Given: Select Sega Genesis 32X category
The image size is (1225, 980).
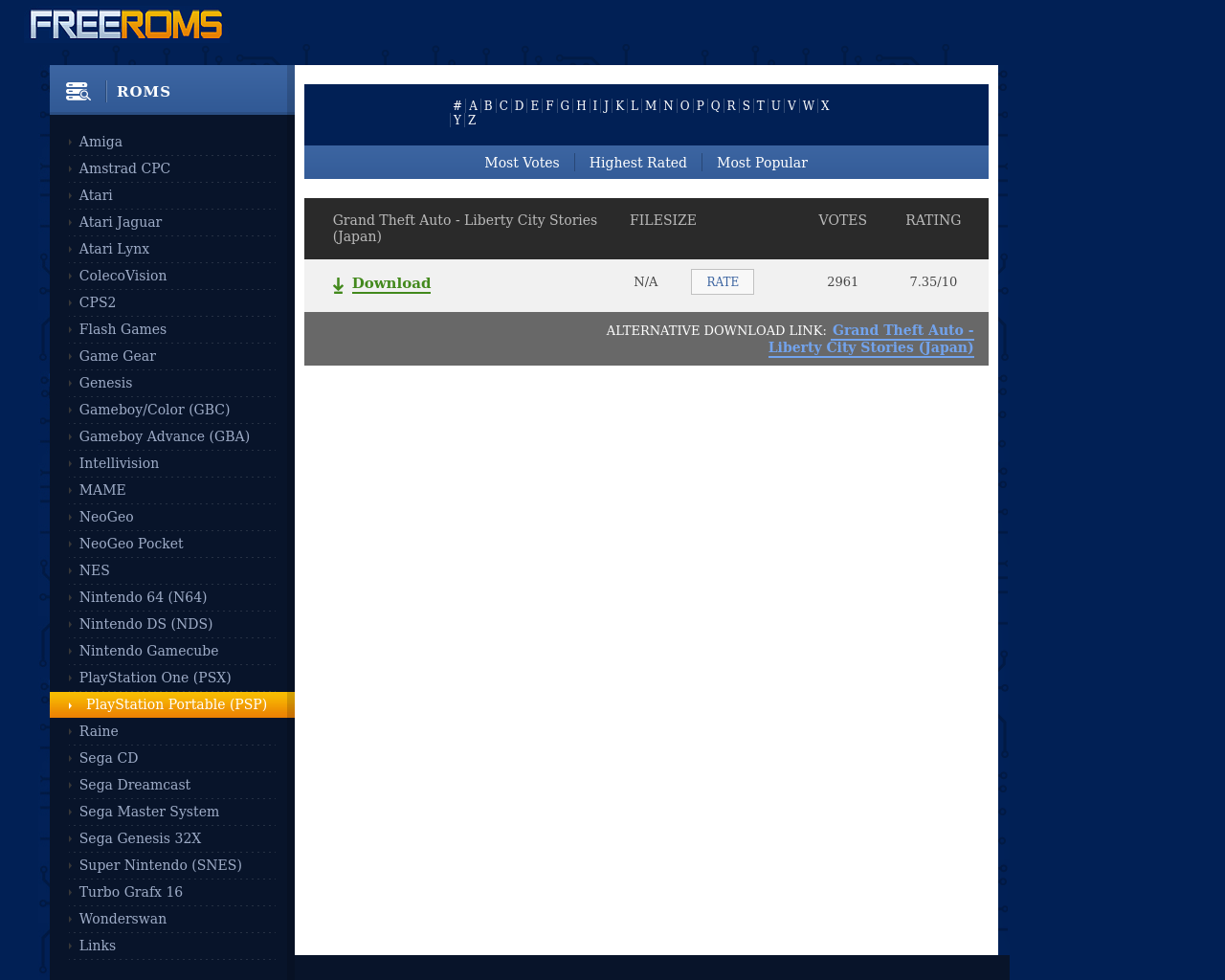Looking at the screenshot, I should coord(141,838).
